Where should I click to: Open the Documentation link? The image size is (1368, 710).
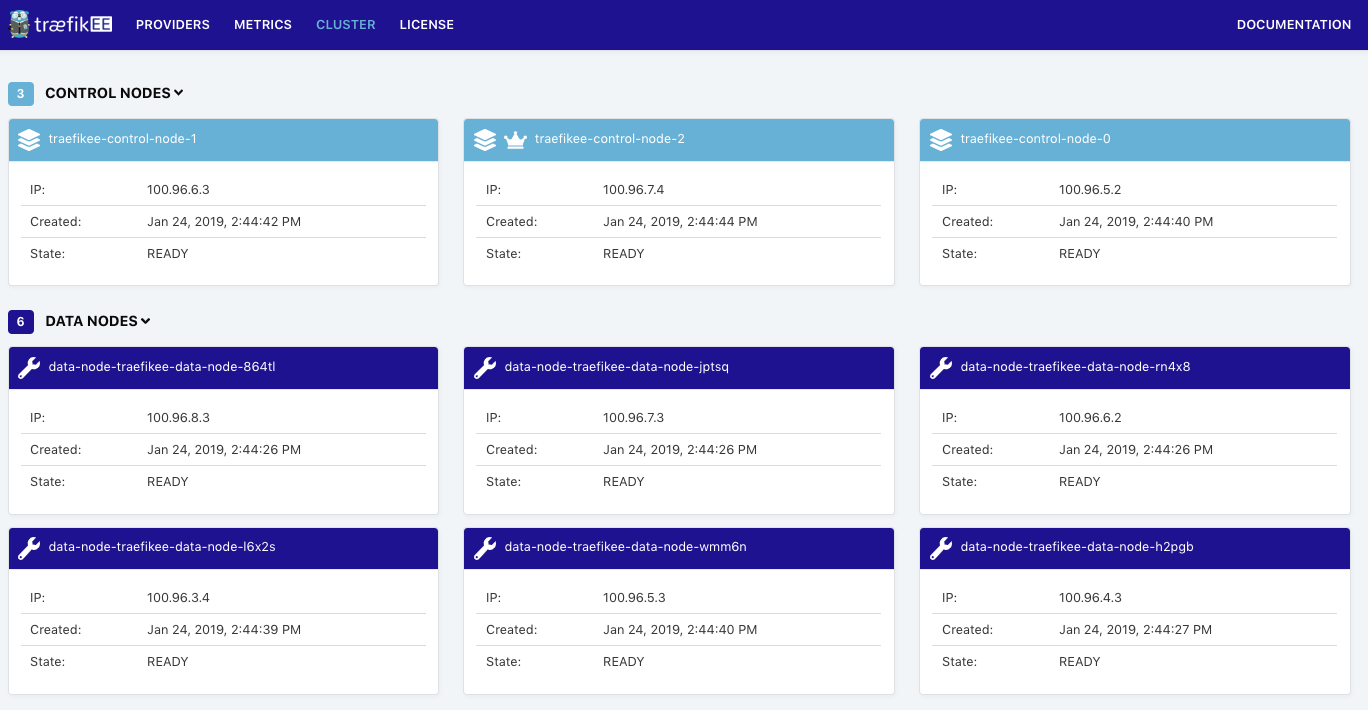[x=1294, y=25]
